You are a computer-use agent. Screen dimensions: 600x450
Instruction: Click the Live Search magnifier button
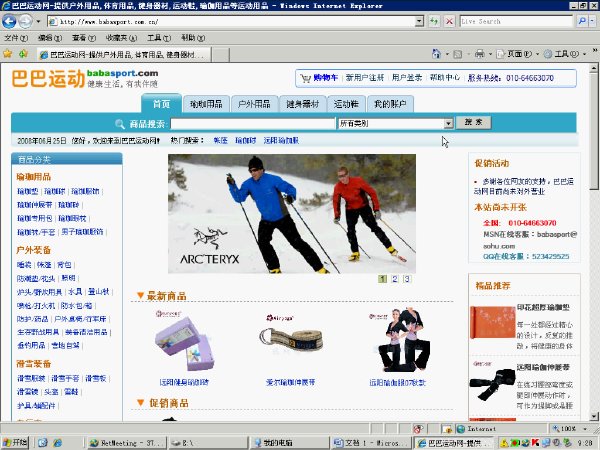click(x=582, y=21)
